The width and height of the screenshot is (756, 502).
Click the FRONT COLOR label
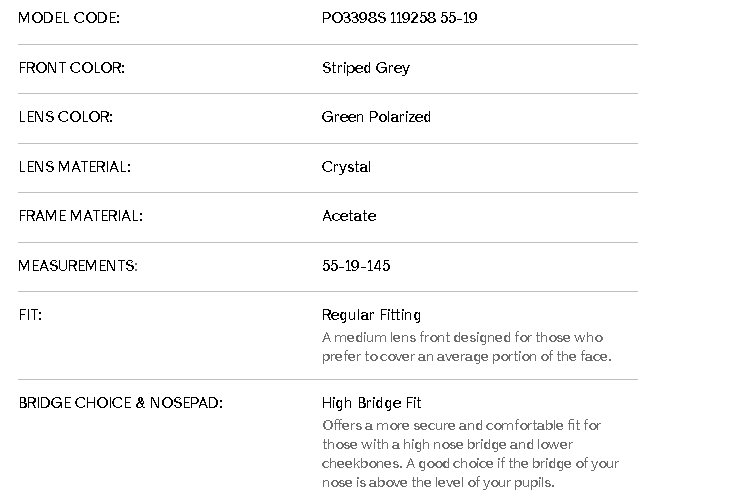(71, 68)
